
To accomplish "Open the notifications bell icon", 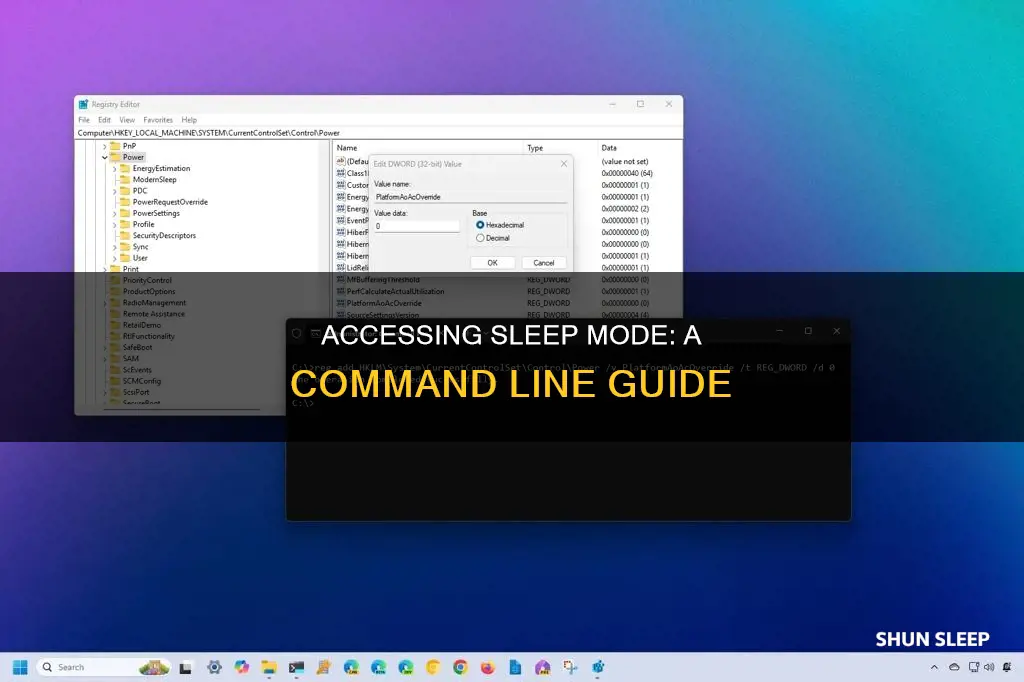I will (x=1007, y=667).
